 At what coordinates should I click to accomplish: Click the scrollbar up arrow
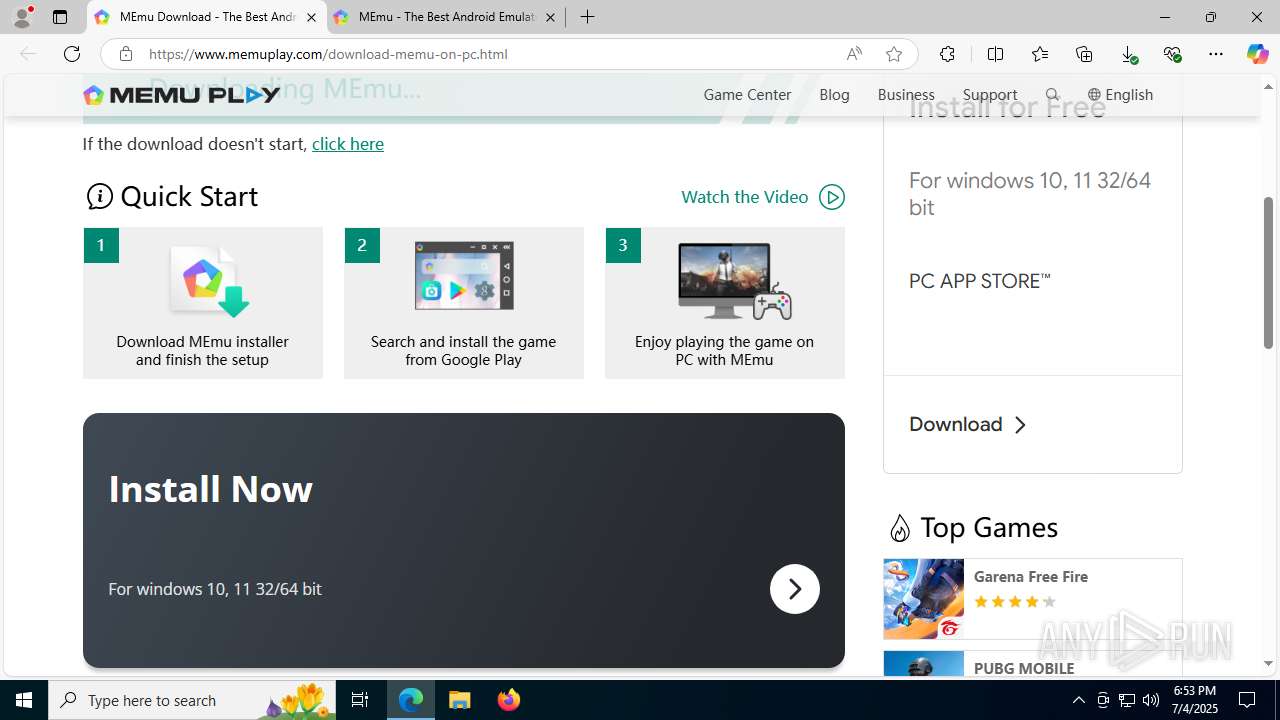pos(1268,86)
